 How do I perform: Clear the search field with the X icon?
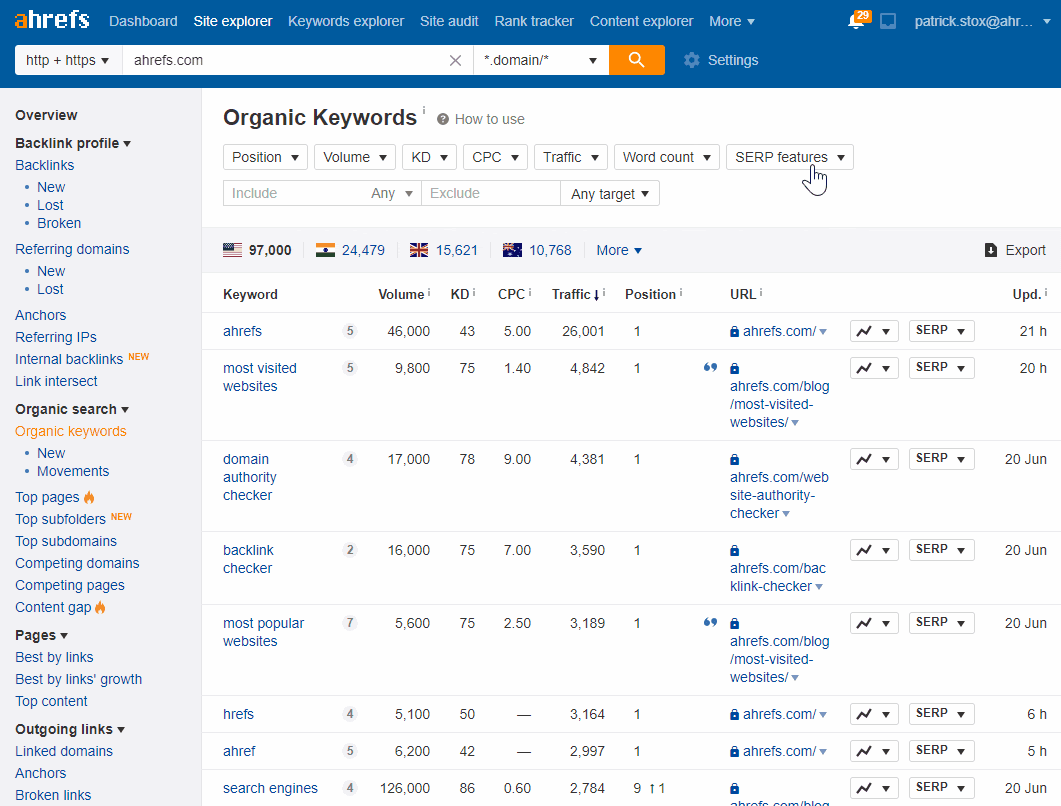tap(455, 60)
